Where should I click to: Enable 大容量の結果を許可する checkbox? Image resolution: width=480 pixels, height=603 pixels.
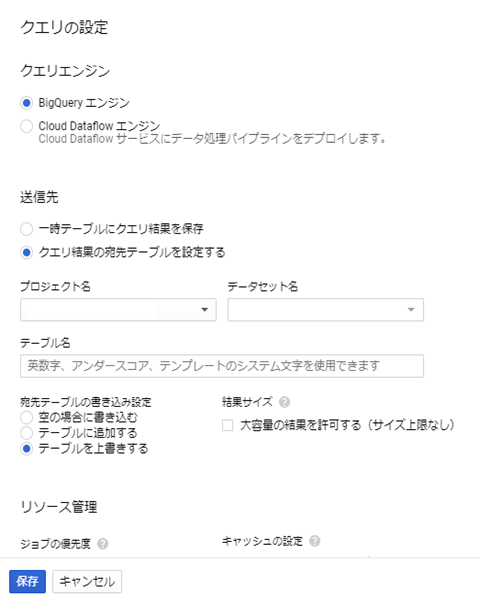point(227,425)
